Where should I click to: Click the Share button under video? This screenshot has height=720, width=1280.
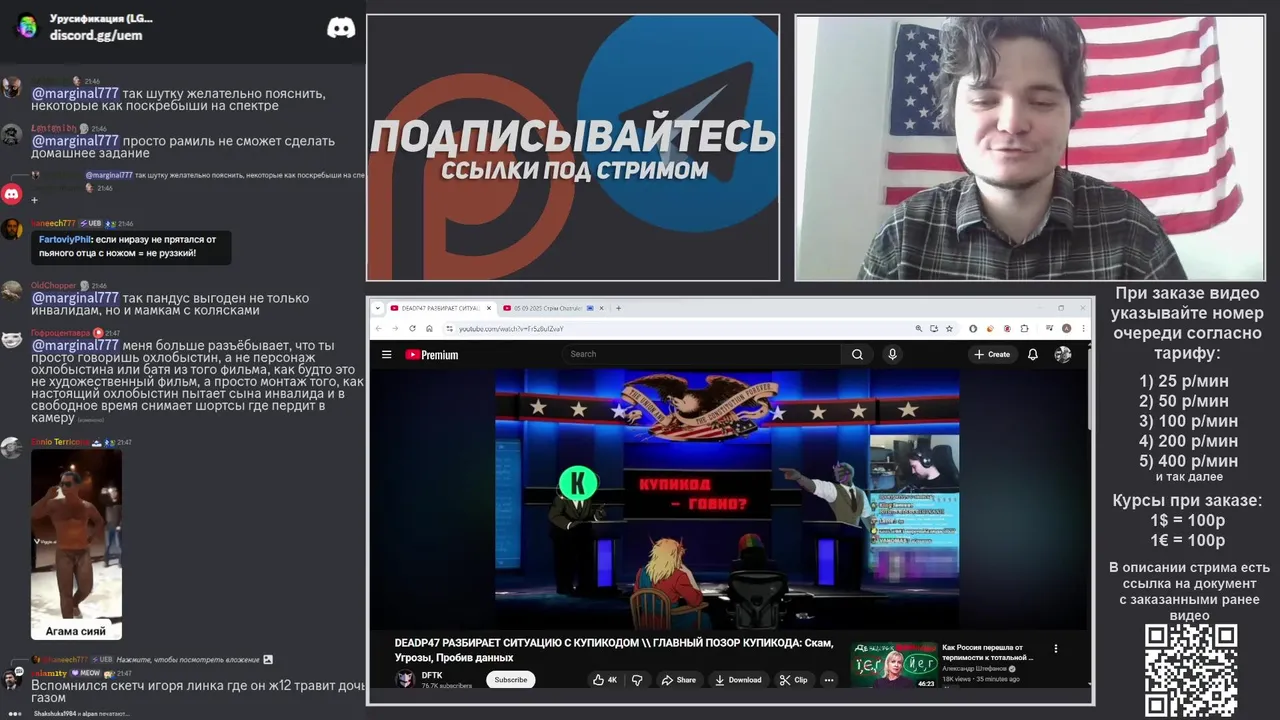pyautogui.click(x=678, y=680)
